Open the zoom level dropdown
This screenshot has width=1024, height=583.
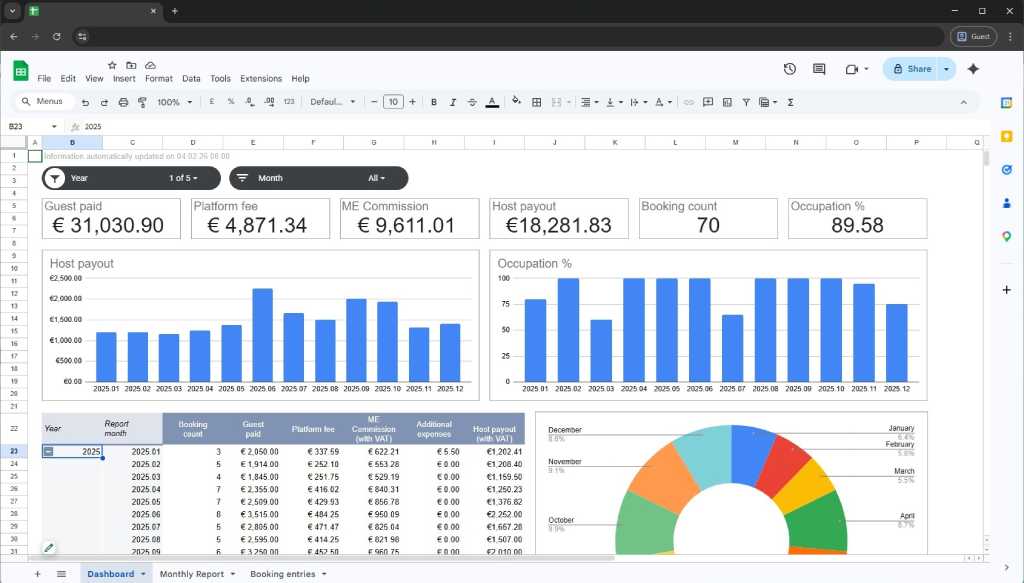(x=174, y=102)
